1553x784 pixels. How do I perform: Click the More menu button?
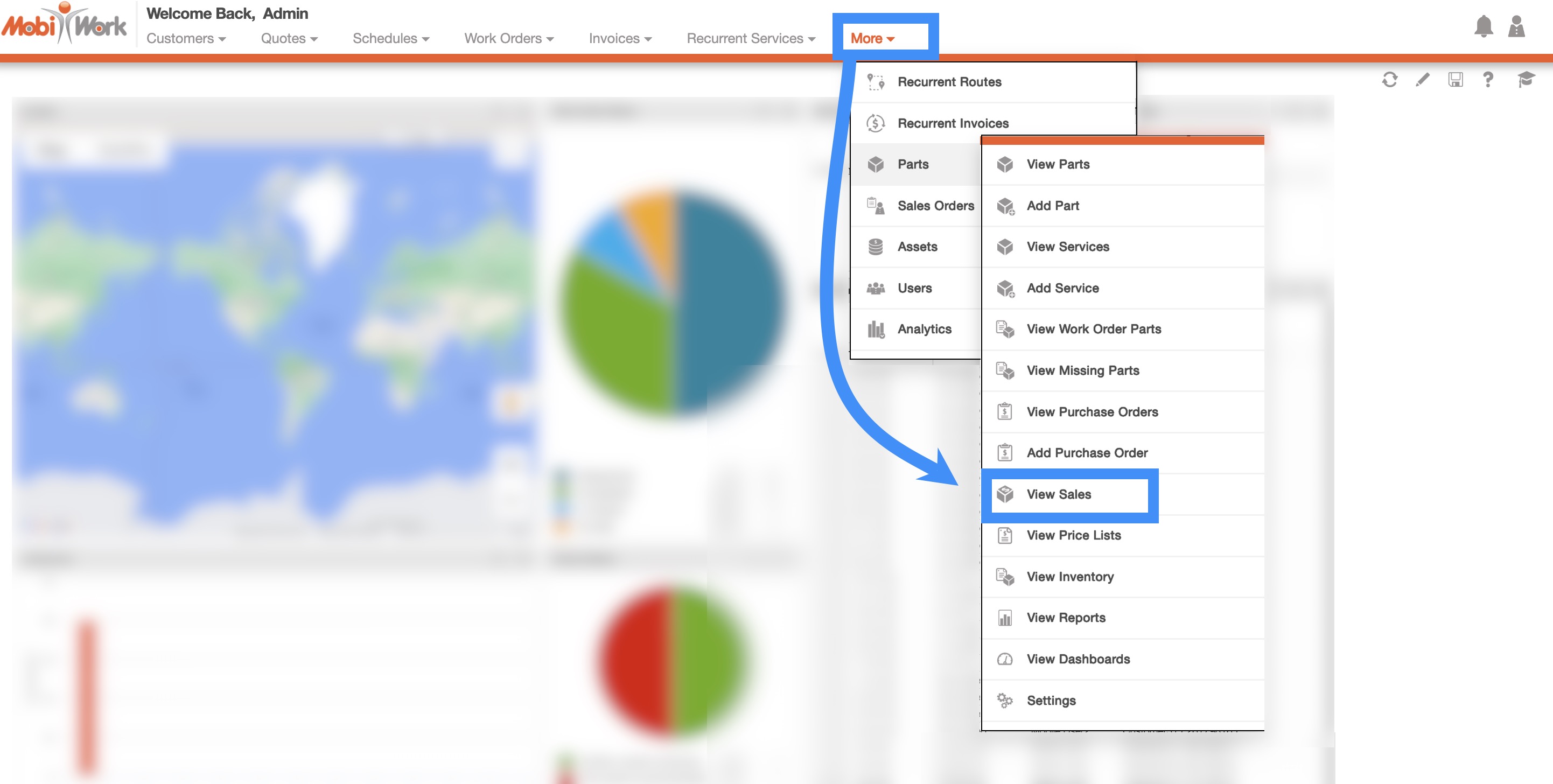click(x=872, y=39)
